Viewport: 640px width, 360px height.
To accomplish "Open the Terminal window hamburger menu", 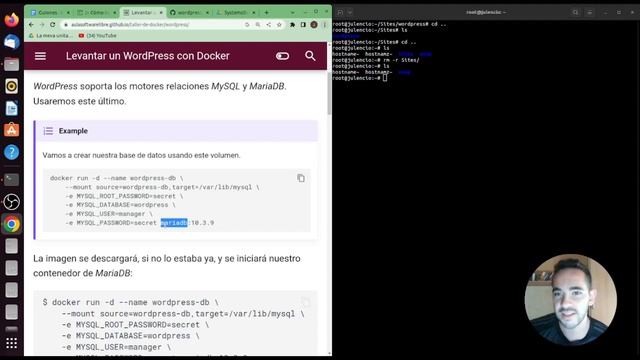I will (x=590, y=12).
